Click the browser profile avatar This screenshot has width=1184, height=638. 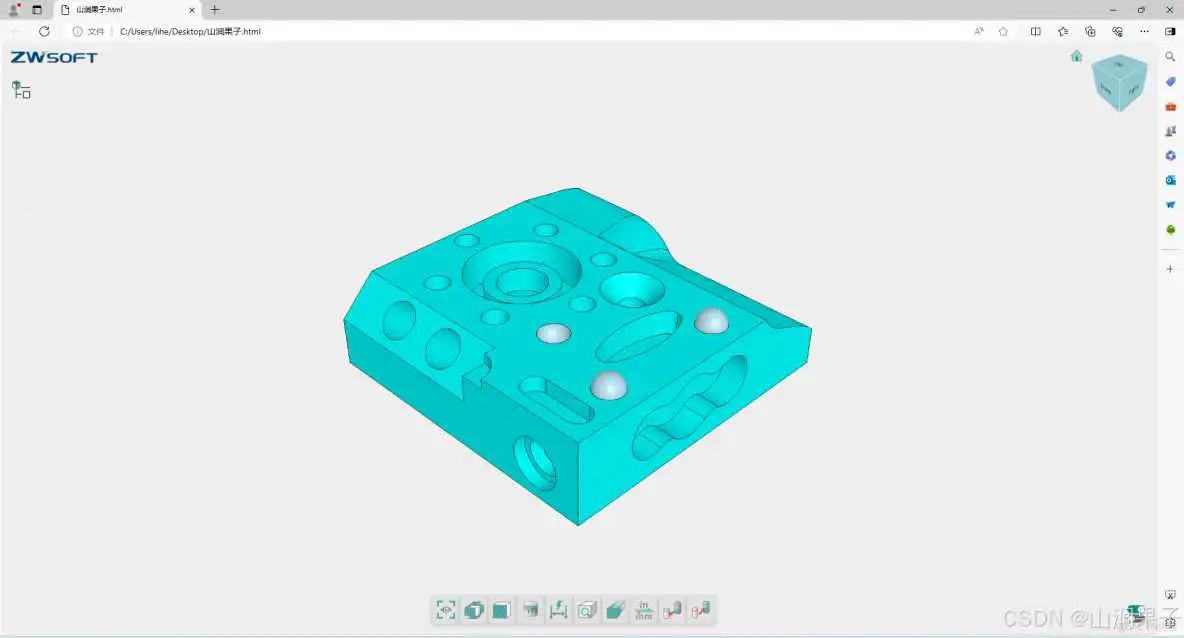13,10
